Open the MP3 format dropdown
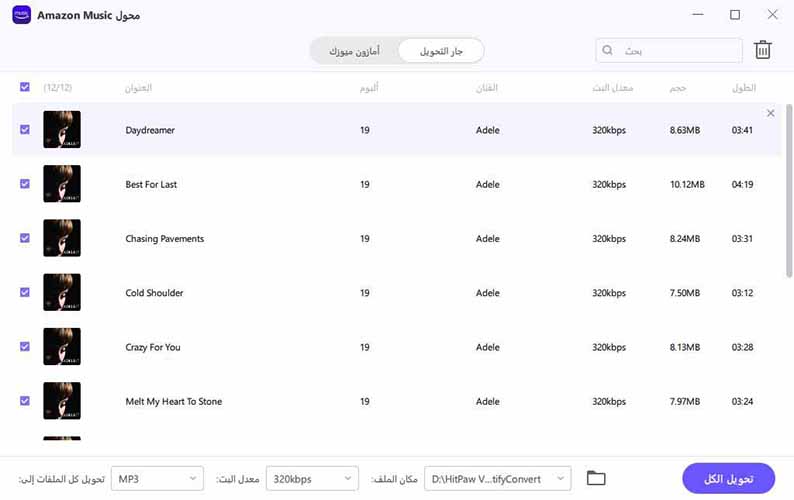This screenshot has width=794, height=500. coord(157,479)
